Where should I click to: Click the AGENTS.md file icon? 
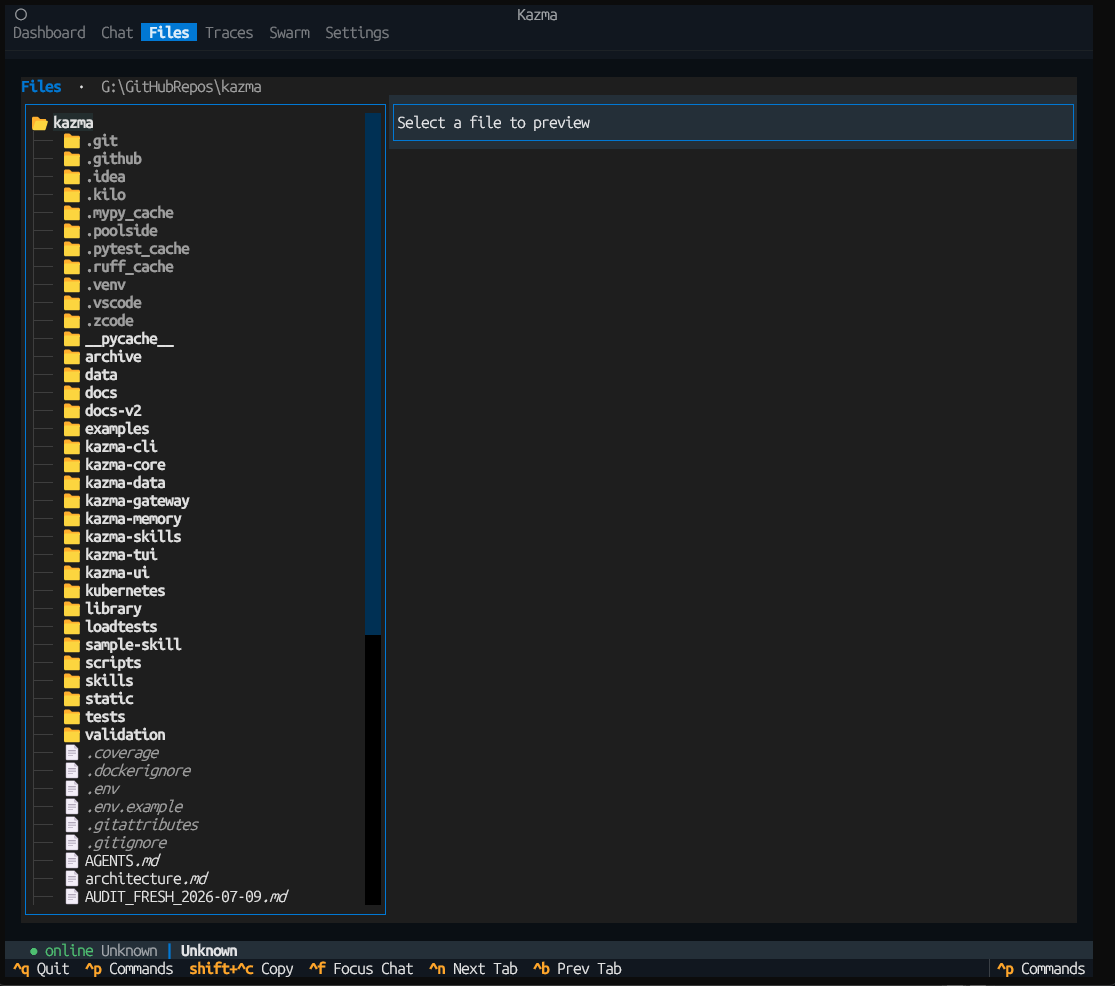pos(72,861)
